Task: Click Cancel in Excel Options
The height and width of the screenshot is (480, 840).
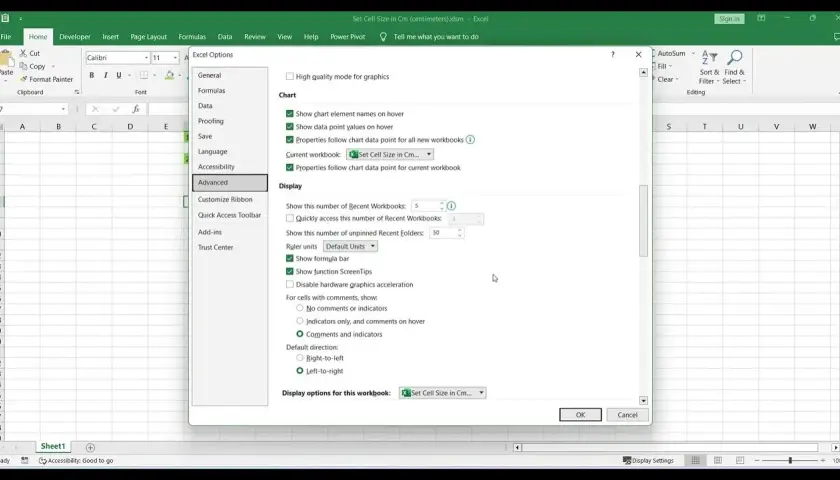Action: tap(627, 415)
